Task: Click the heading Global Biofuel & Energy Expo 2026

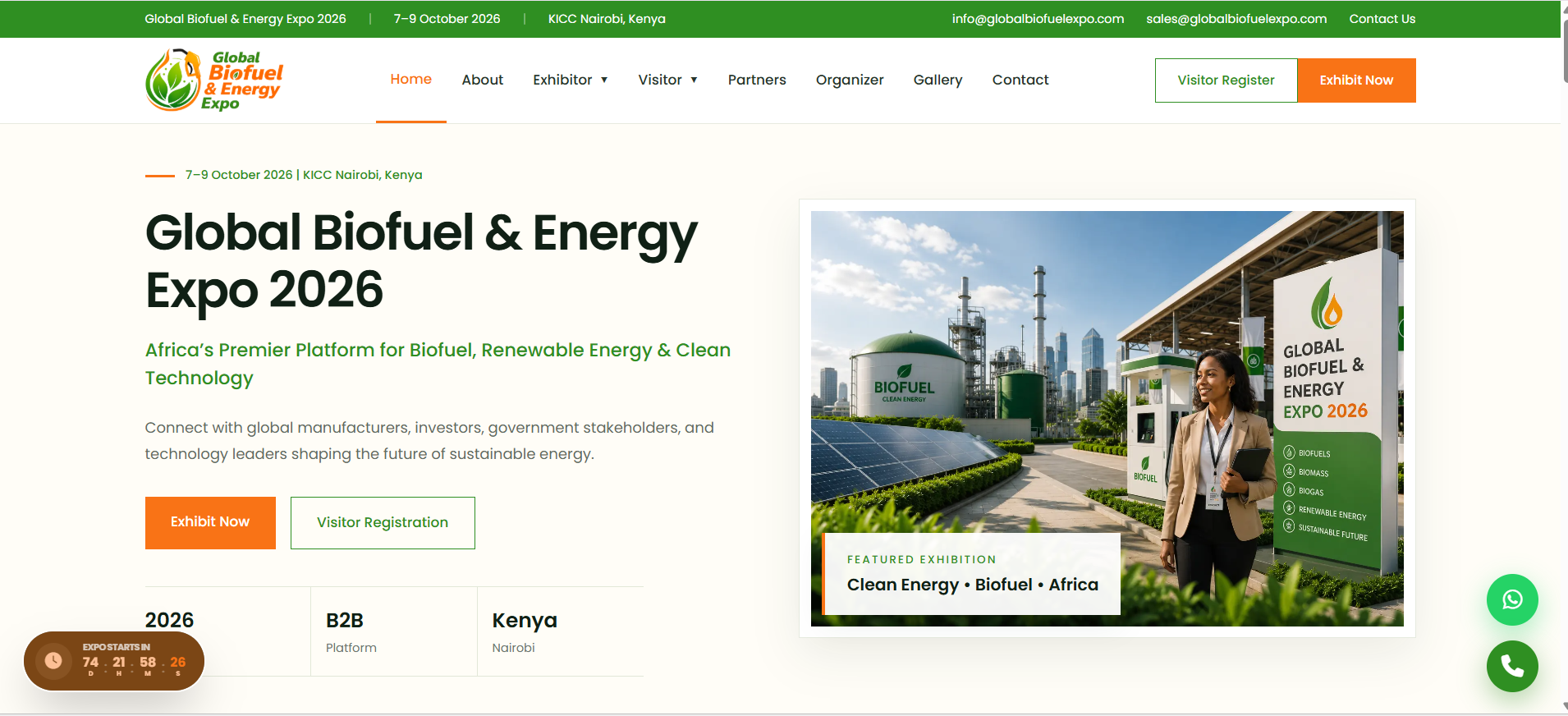Action: (x=421, y=261)
